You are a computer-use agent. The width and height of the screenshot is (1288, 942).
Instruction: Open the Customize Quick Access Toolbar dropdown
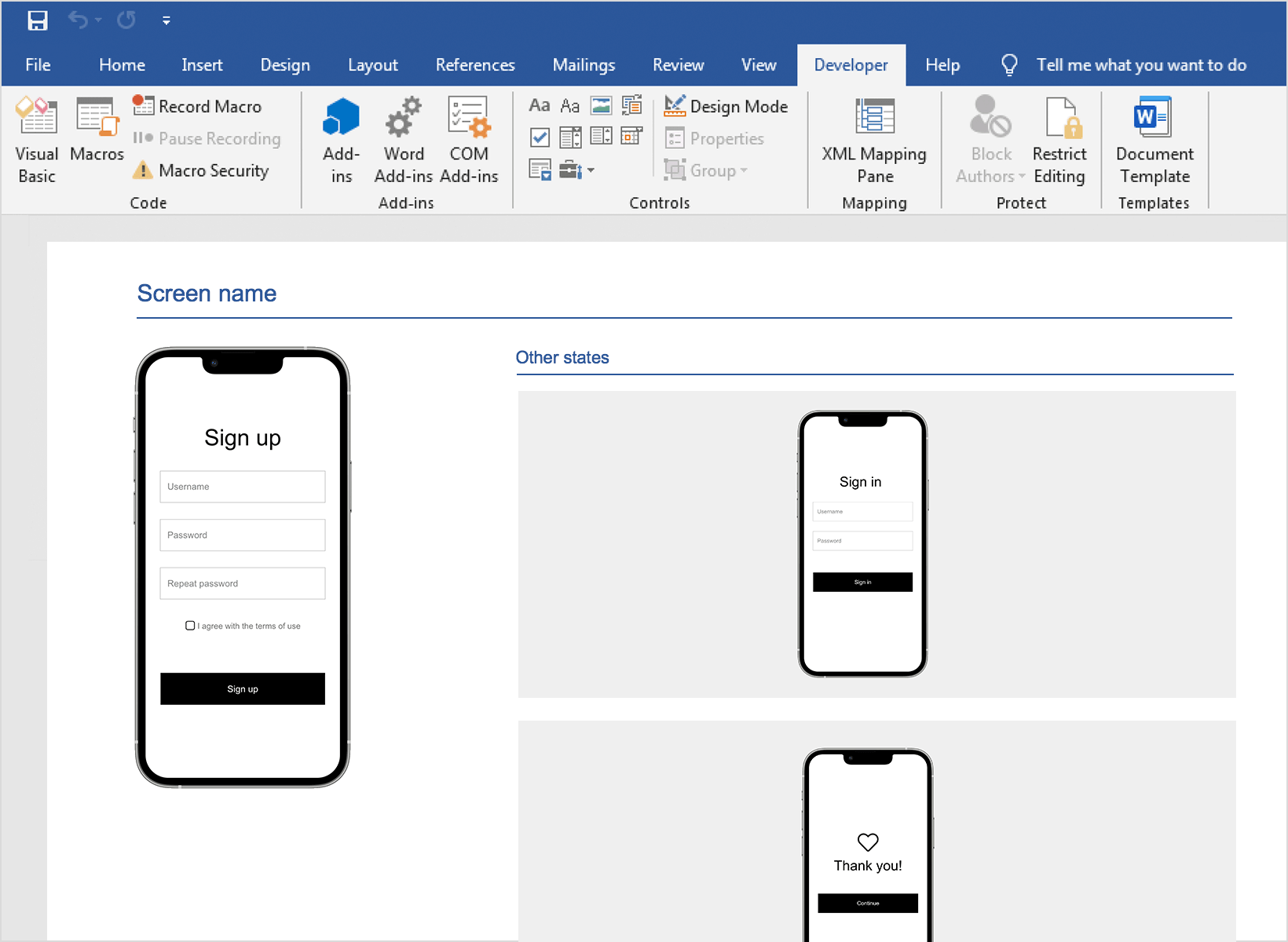coord(166,21)
